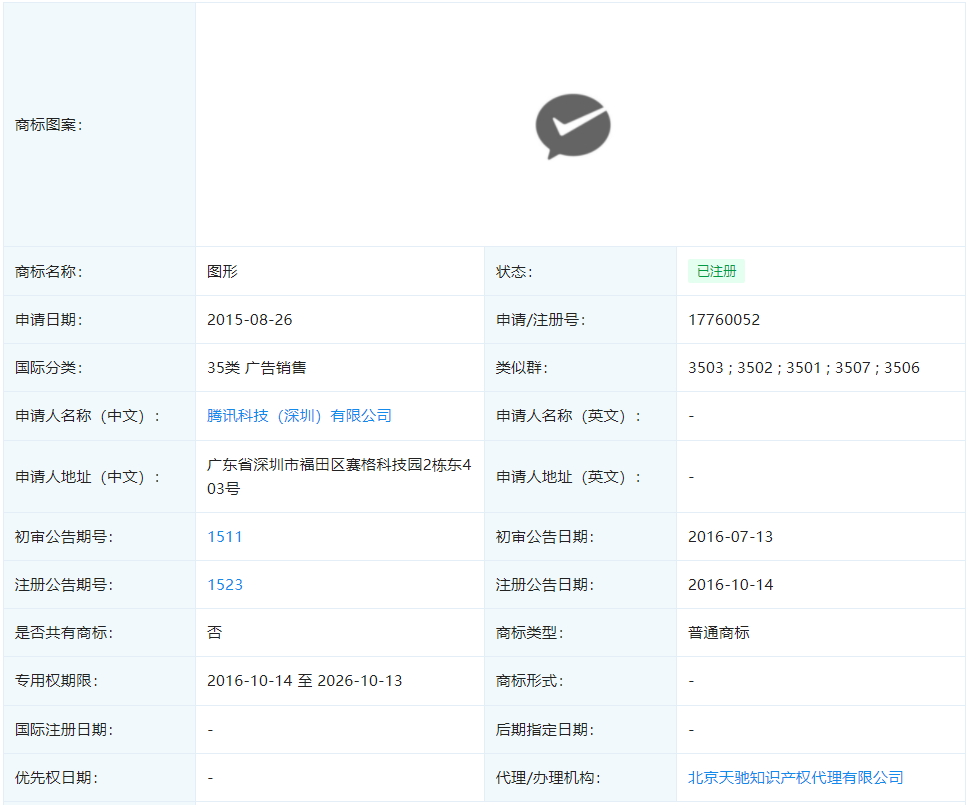Click the trademark speech bubble checkmark logo
Viewport: 969px width, 805px height.
pos(573,126)
